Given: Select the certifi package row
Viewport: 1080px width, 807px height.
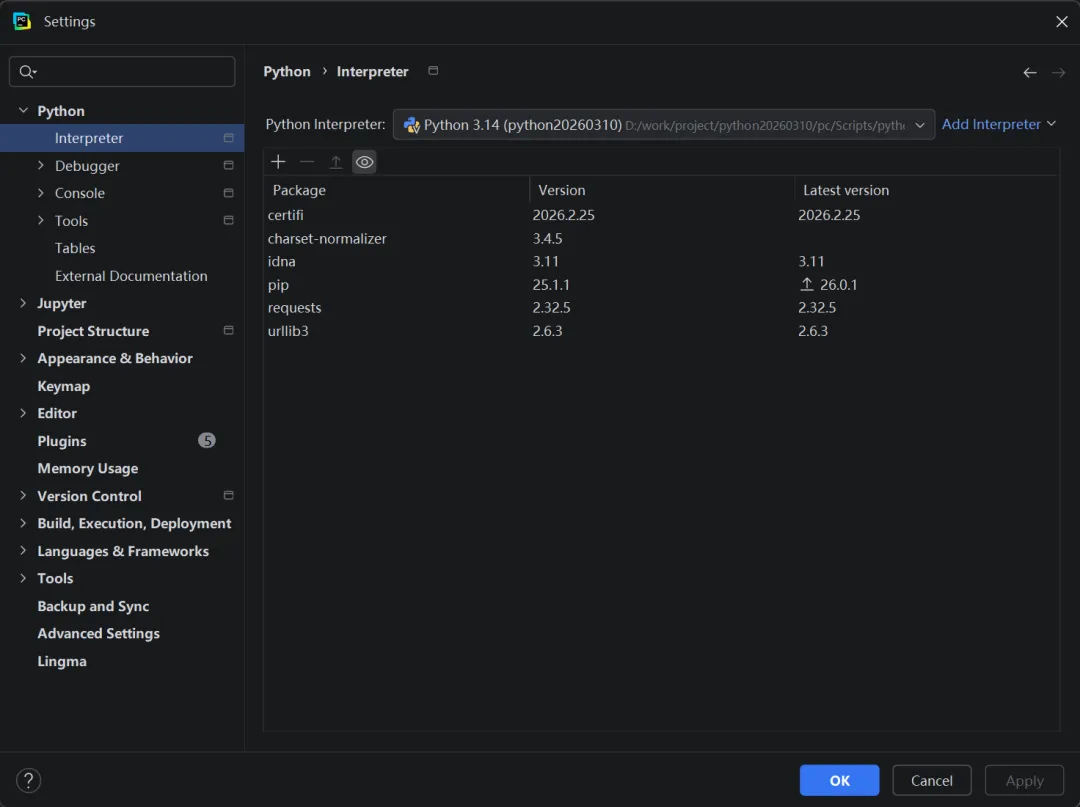Looking at the screenshot, I should [x=660, y=215].
